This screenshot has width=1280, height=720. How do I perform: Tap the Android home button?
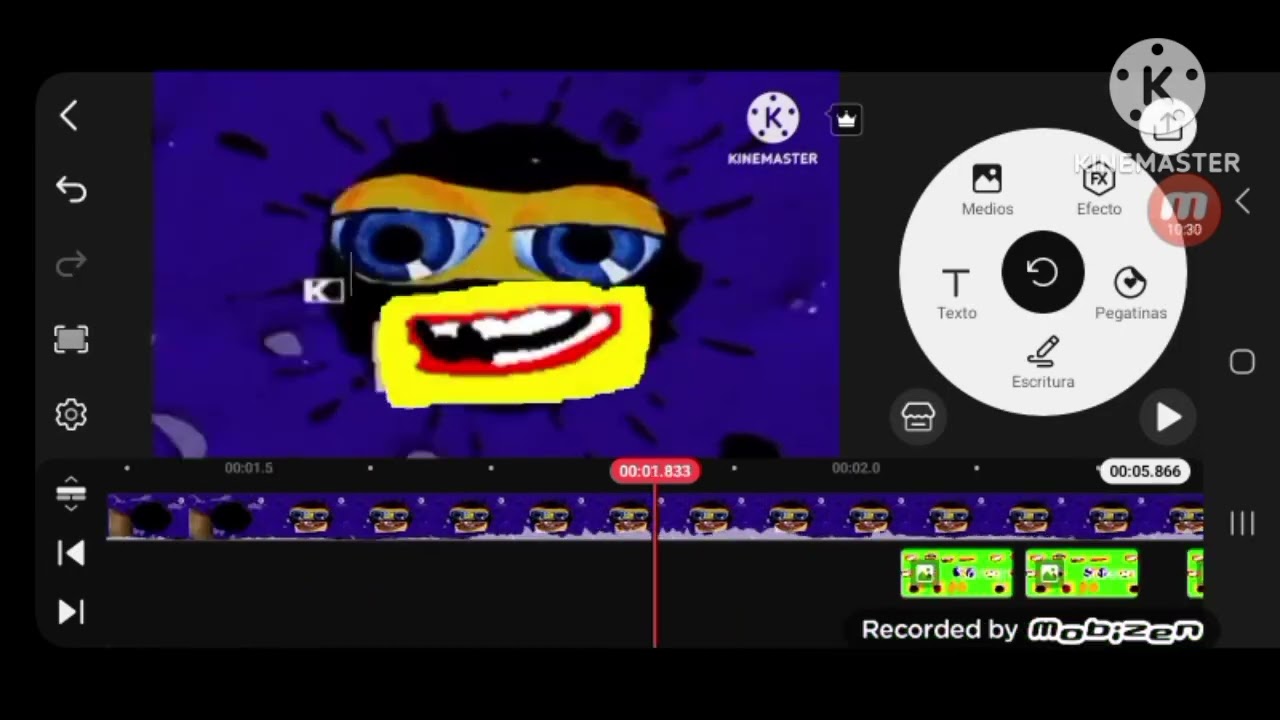pos(1242,362)
